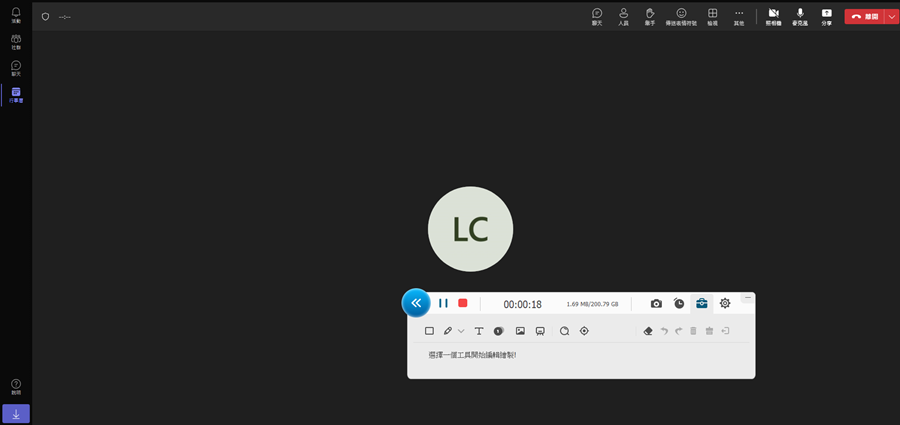Select the insert image tool
900x425 pixels.
tap(520, 331)
